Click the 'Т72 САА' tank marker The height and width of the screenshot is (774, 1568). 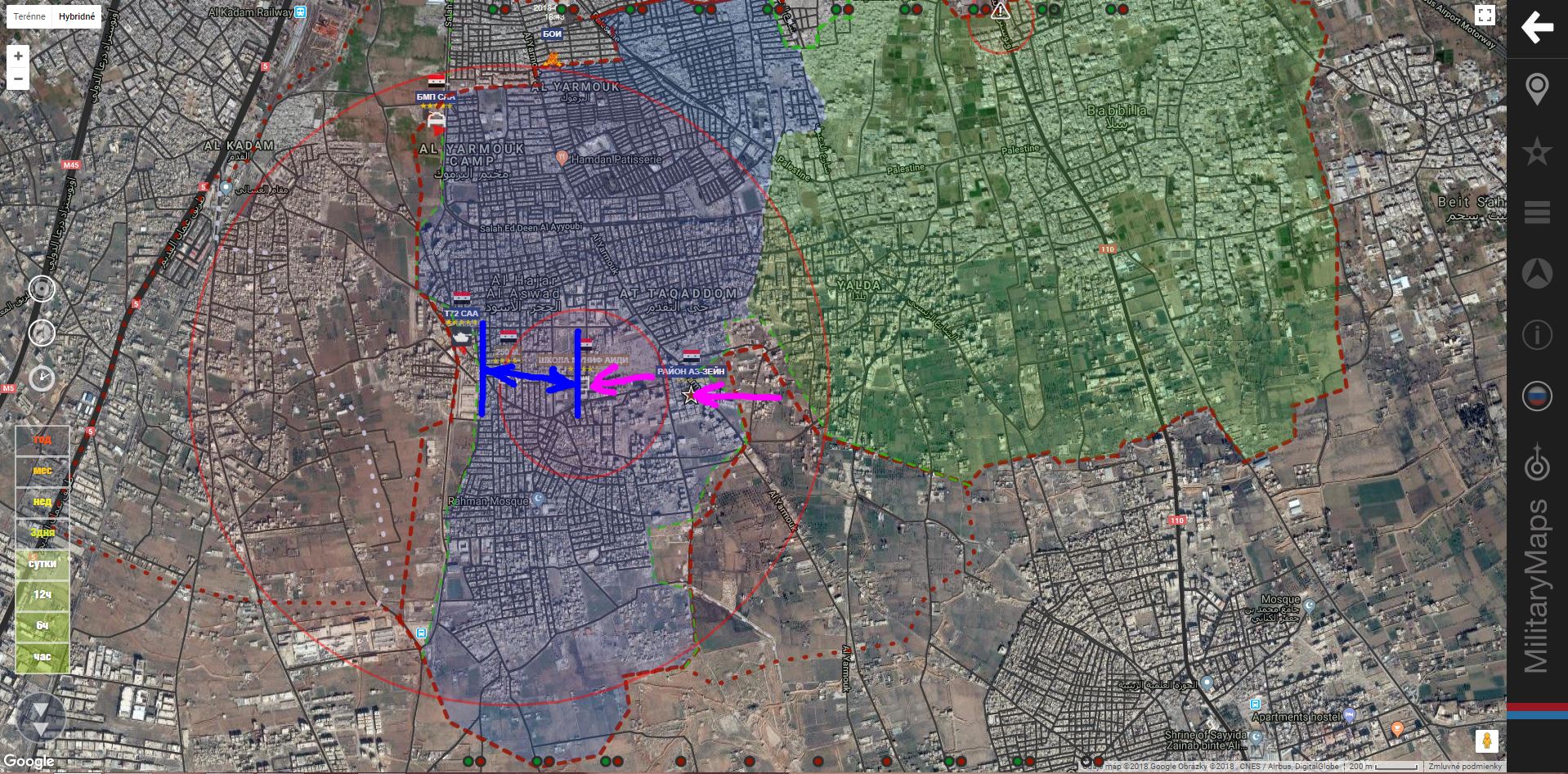click(462, 337)
